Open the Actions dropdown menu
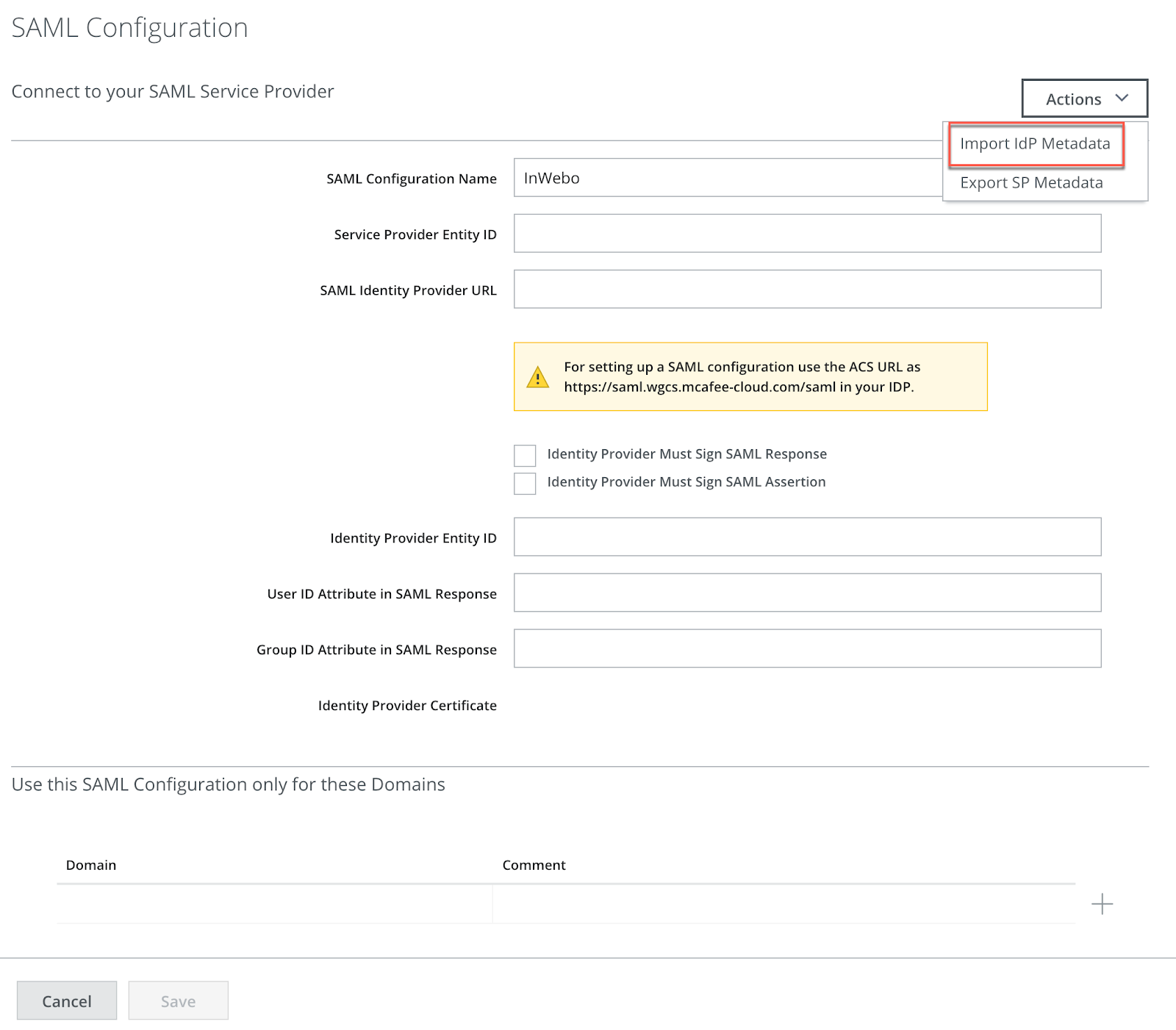 point(1084,98)
